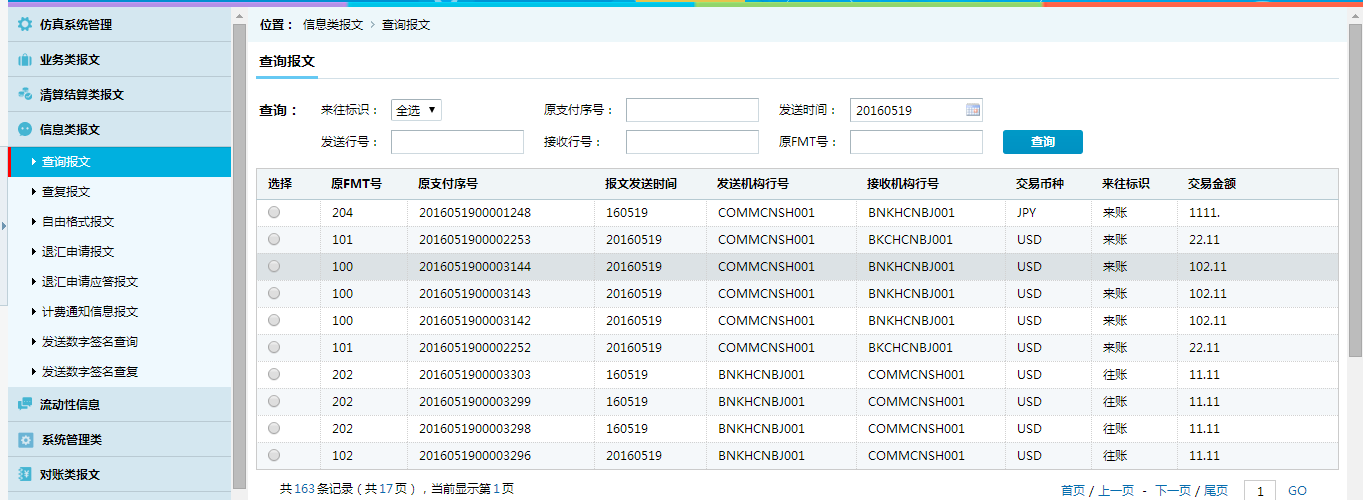
Task: Click the icon beside 对账类报文
Action: (x=25, y=474)
